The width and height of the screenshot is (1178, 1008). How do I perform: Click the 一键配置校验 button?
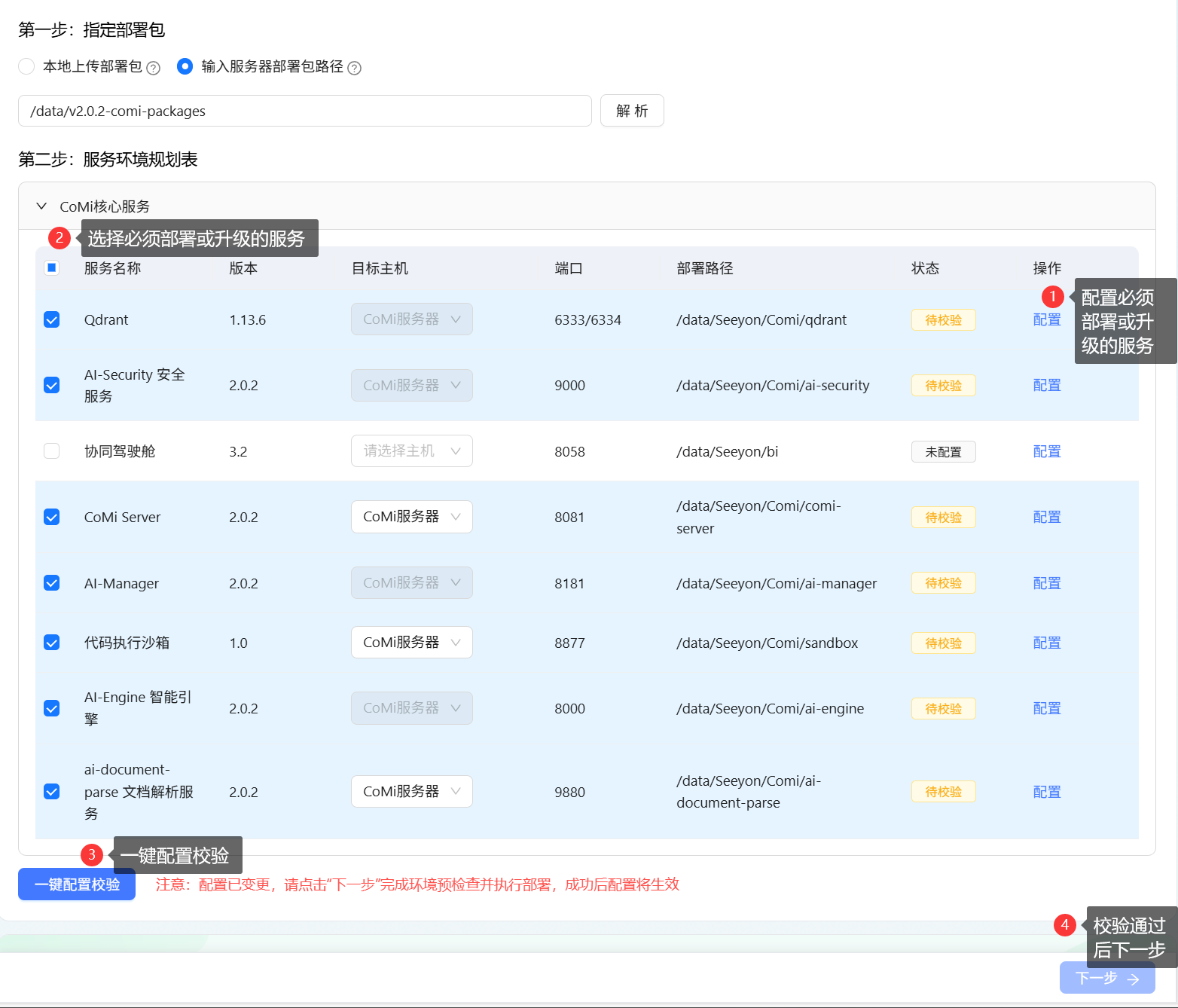pyautogui.click(x=77, y=884)
